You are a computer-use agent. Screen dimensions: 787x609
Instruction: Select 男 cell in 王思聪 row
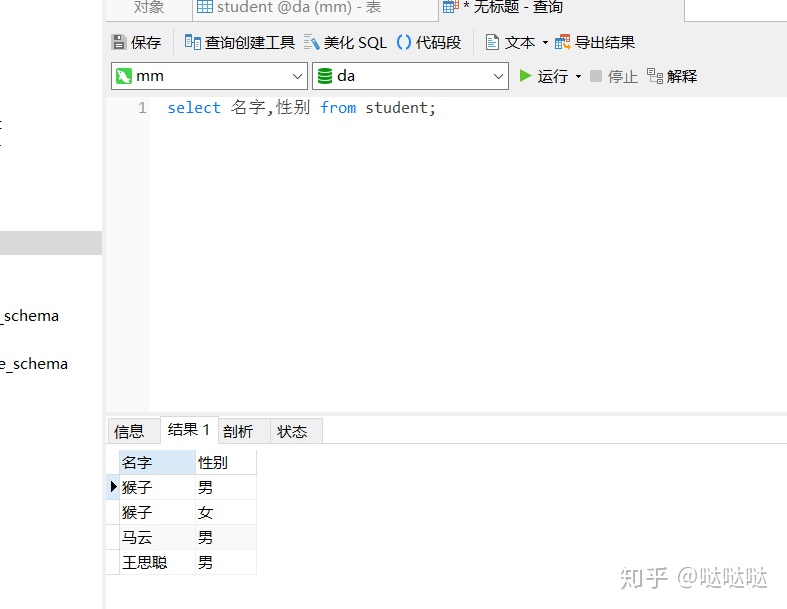(x=226, y=562)
